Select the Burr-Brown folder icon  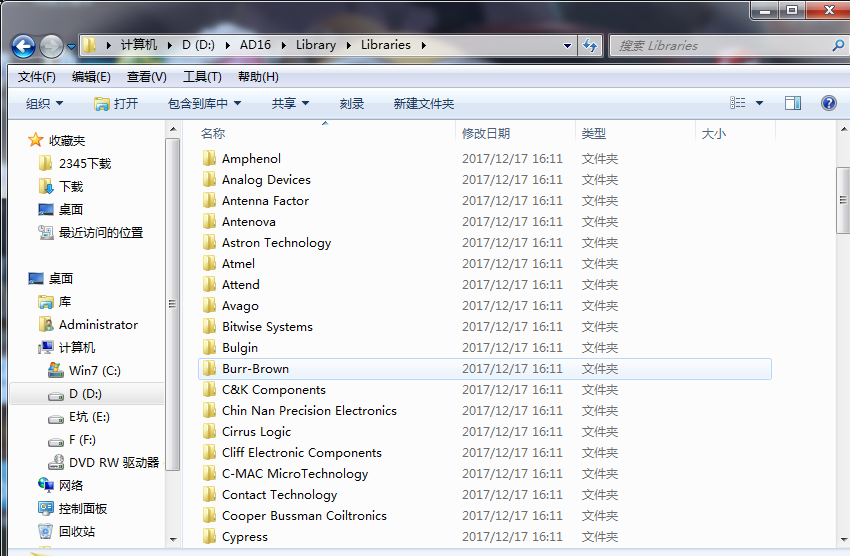[209, 368]
